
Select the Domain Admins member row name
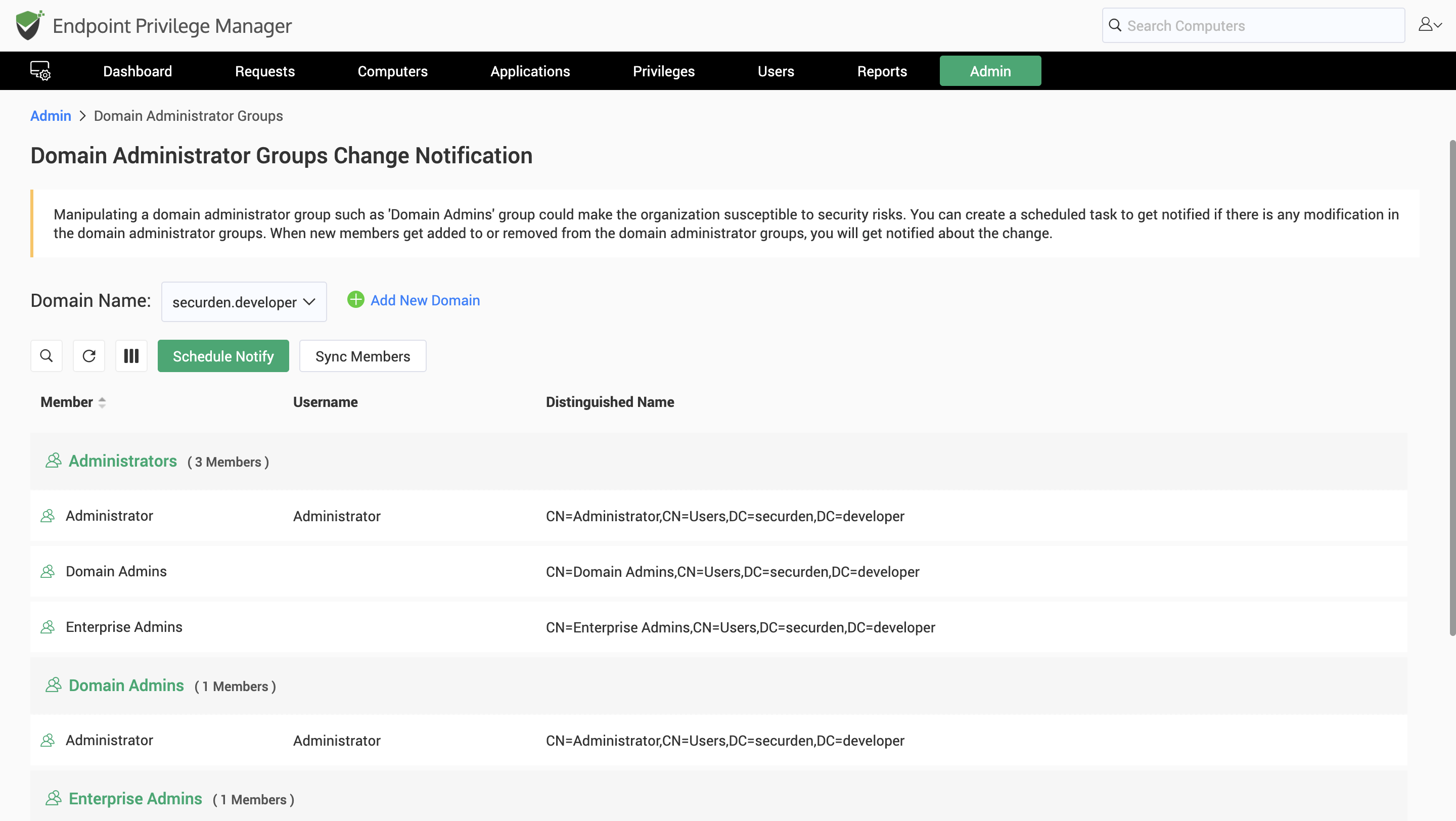116,571
